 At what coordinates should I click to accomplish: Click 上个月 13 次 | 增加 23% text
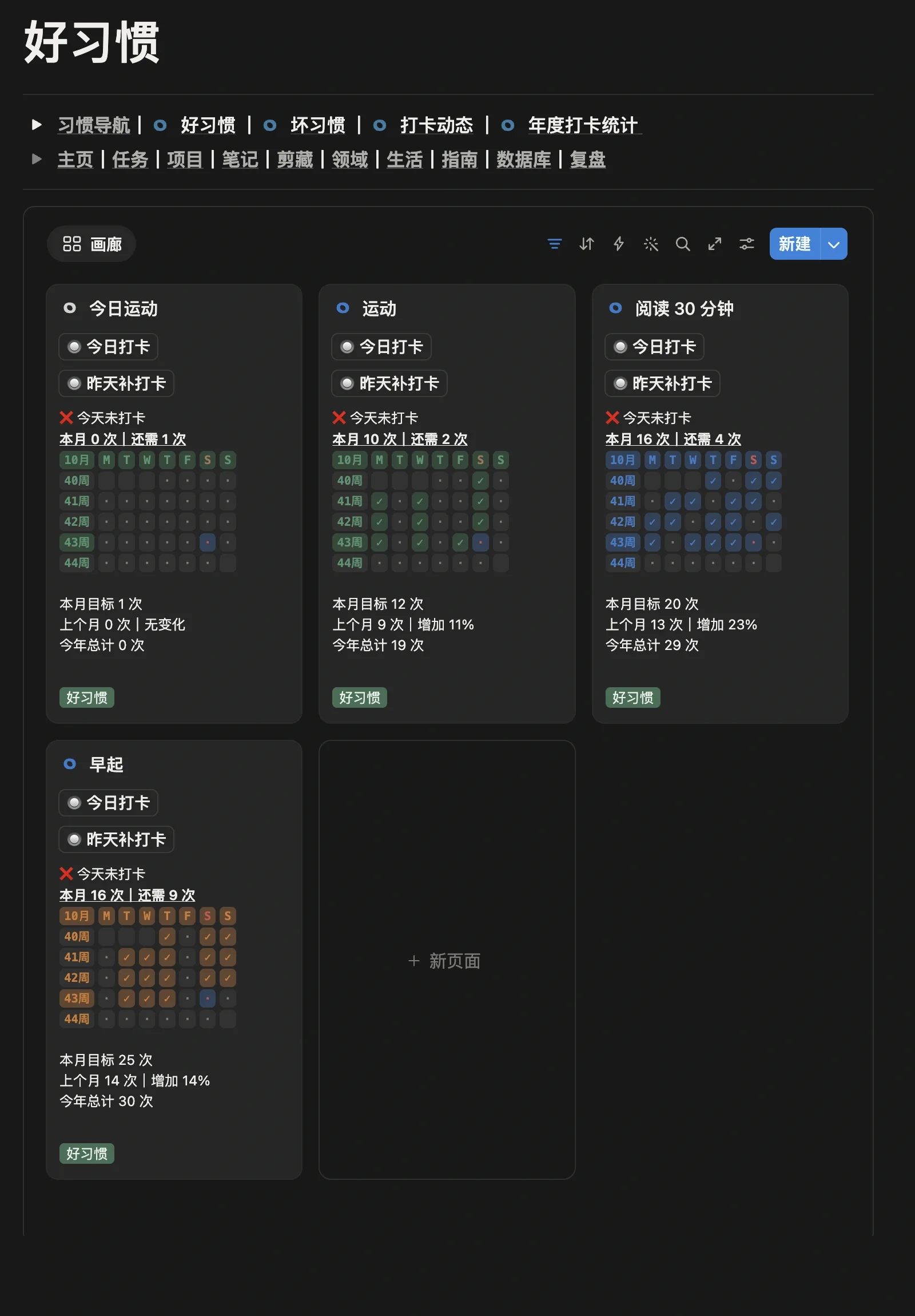[681, 624]
